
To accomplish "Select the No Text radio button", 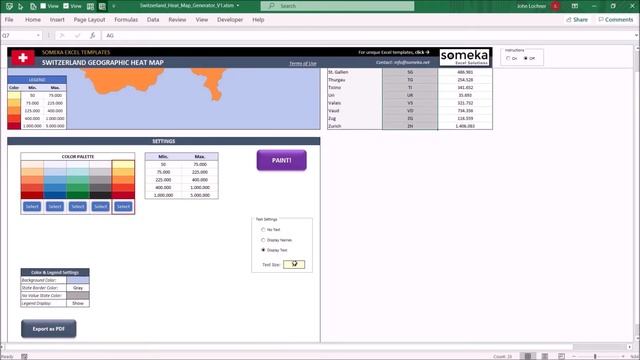I will (263, 230).
